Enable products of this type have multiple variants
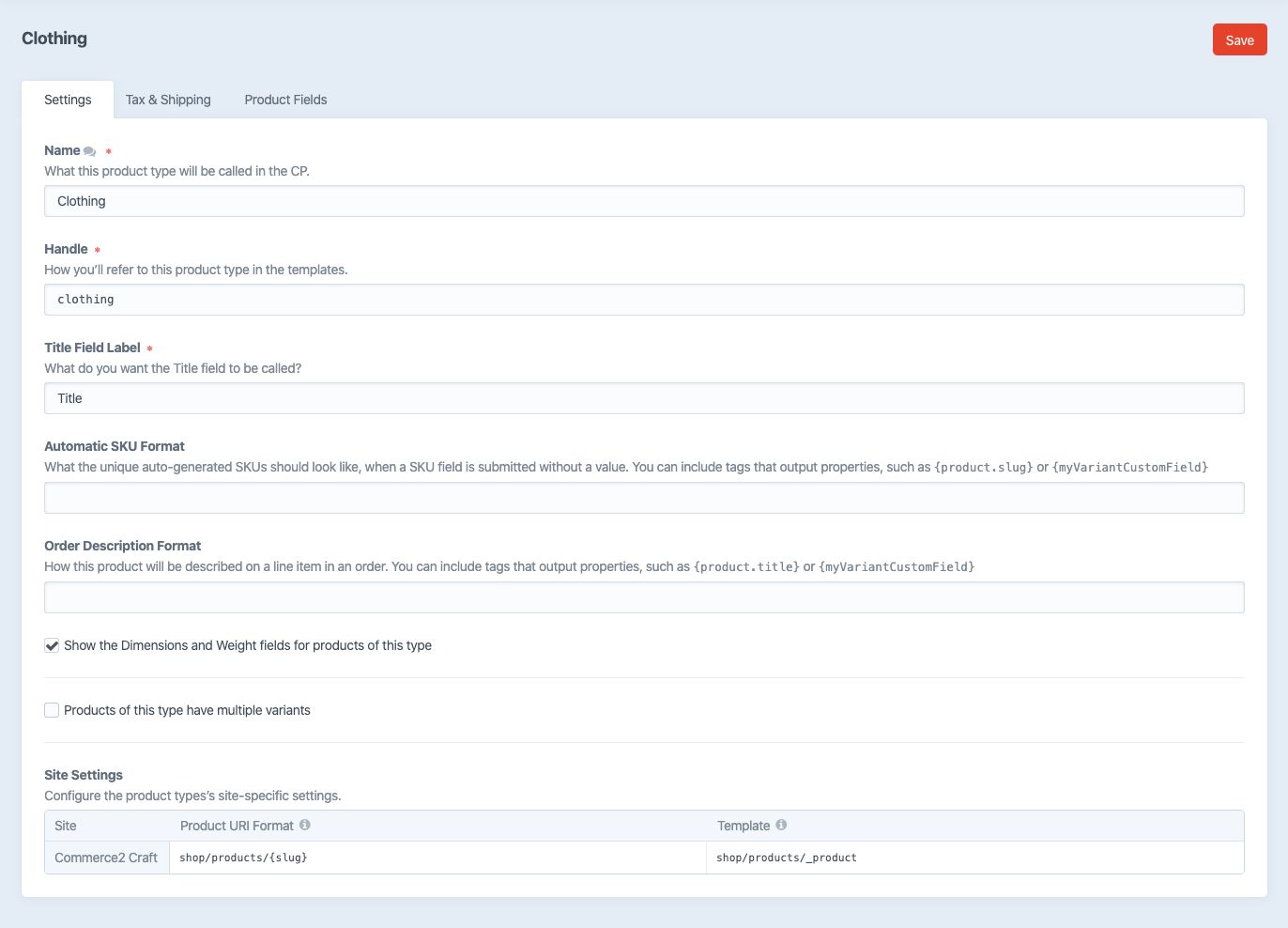The width and height of the screenshot is (1288, 928). pyautogui.click(x=52, y=710)
